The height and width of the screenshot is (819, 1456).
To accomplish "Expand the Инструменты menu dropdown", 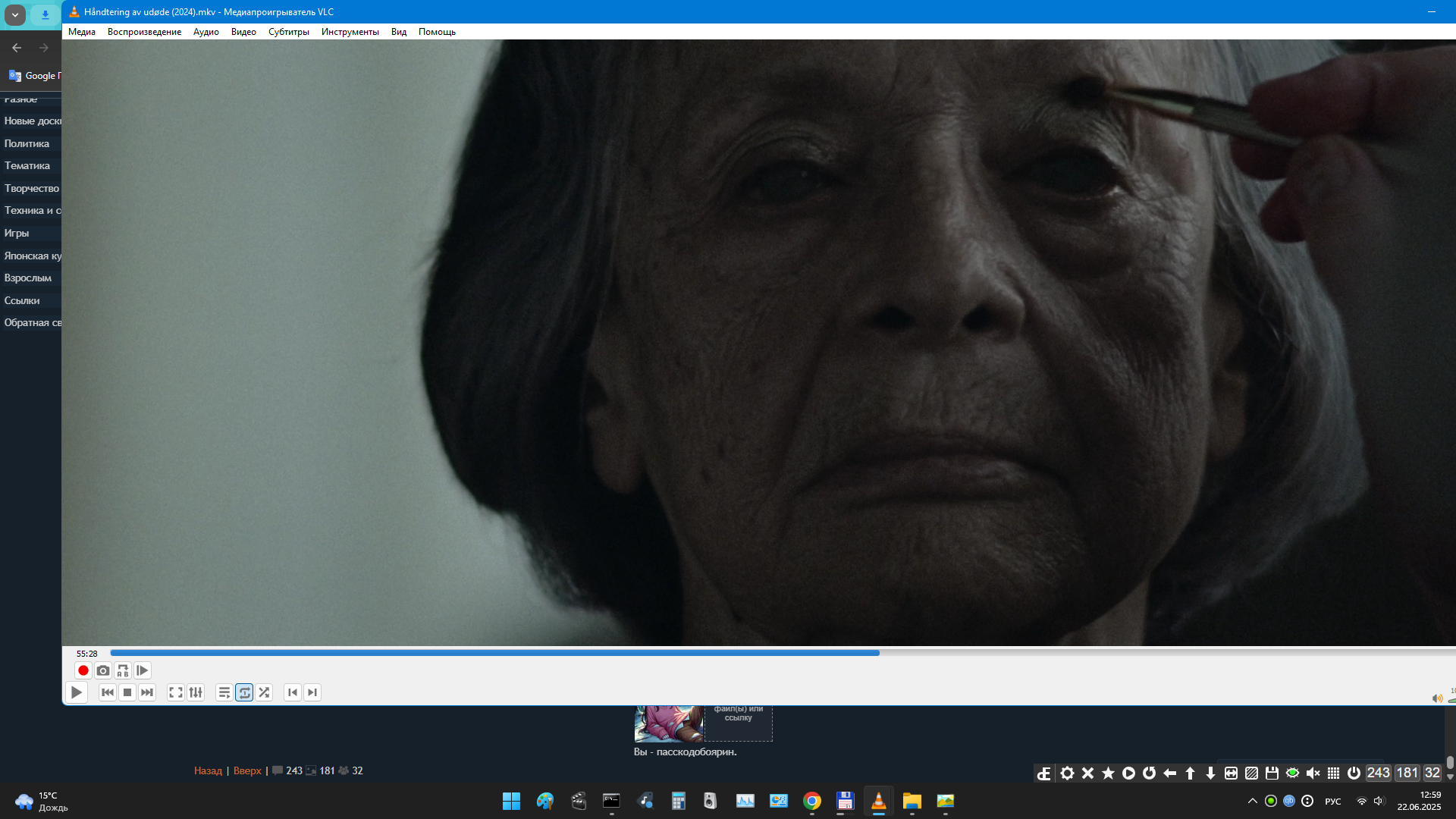I will pyautogui.click(x=350, y=32).
